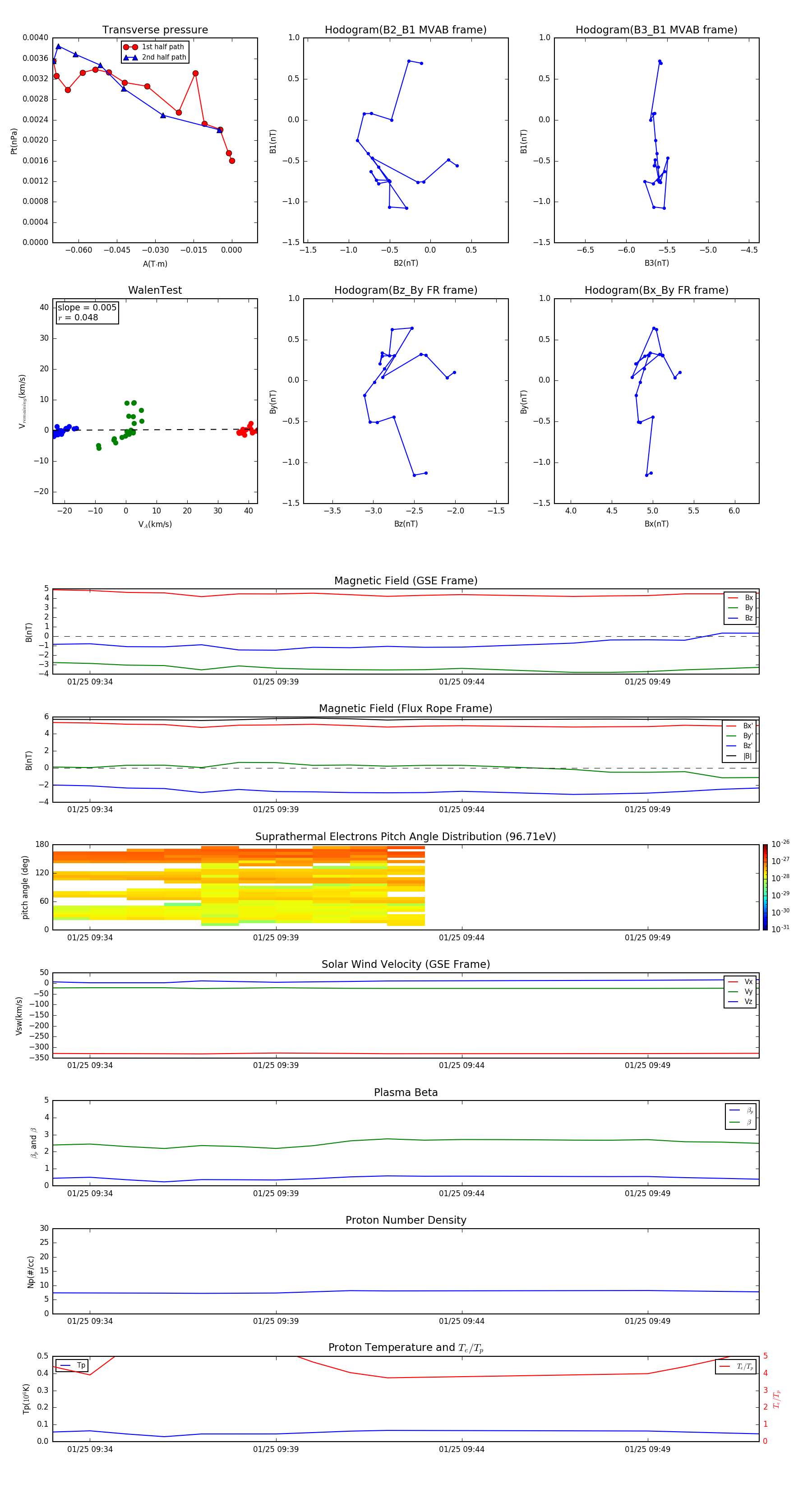Click Bx' in Flux Rope Frame legend

click(739, 726)
